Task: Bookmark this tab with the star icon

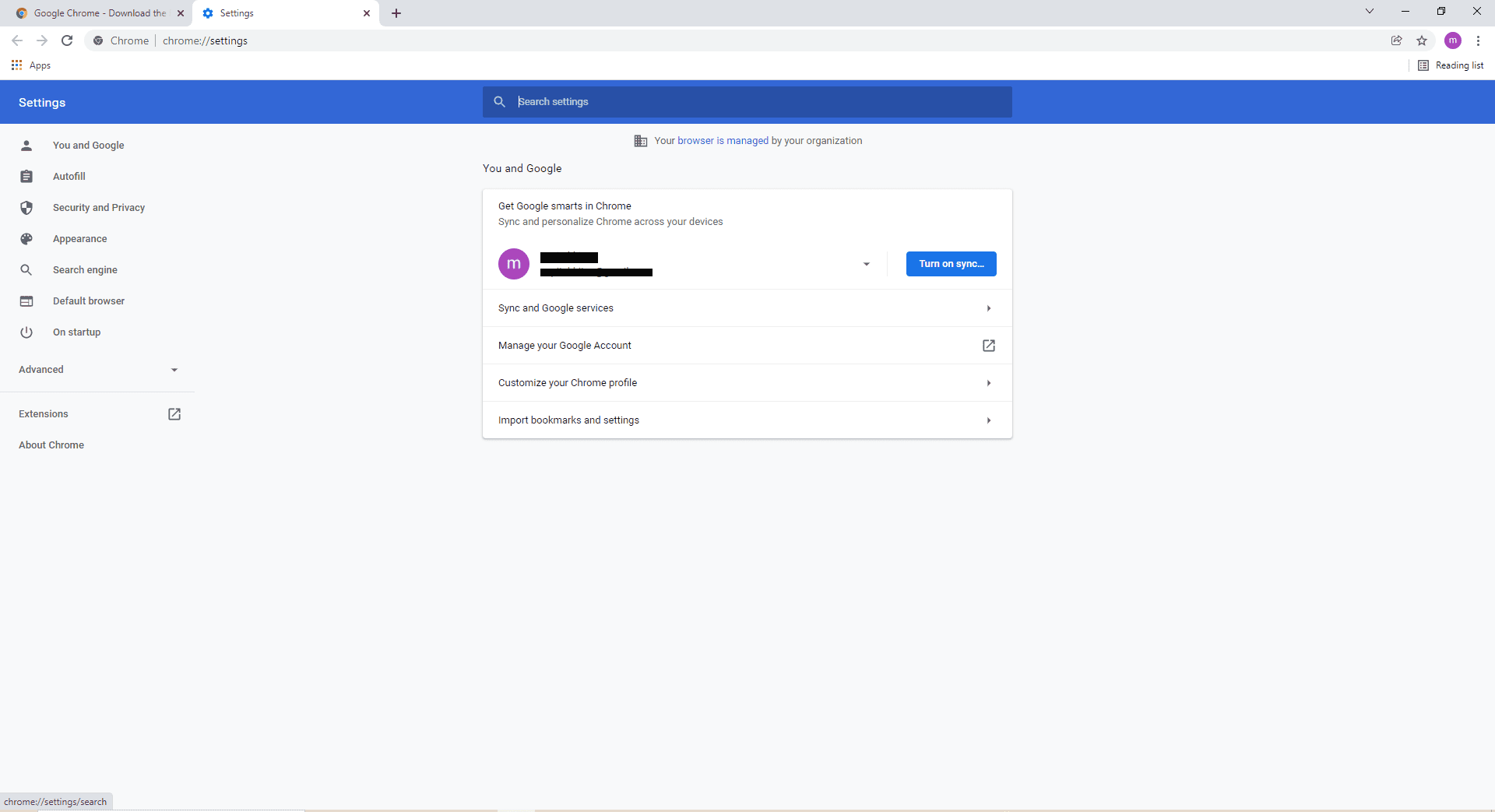Action: (x=1422, y=40)
